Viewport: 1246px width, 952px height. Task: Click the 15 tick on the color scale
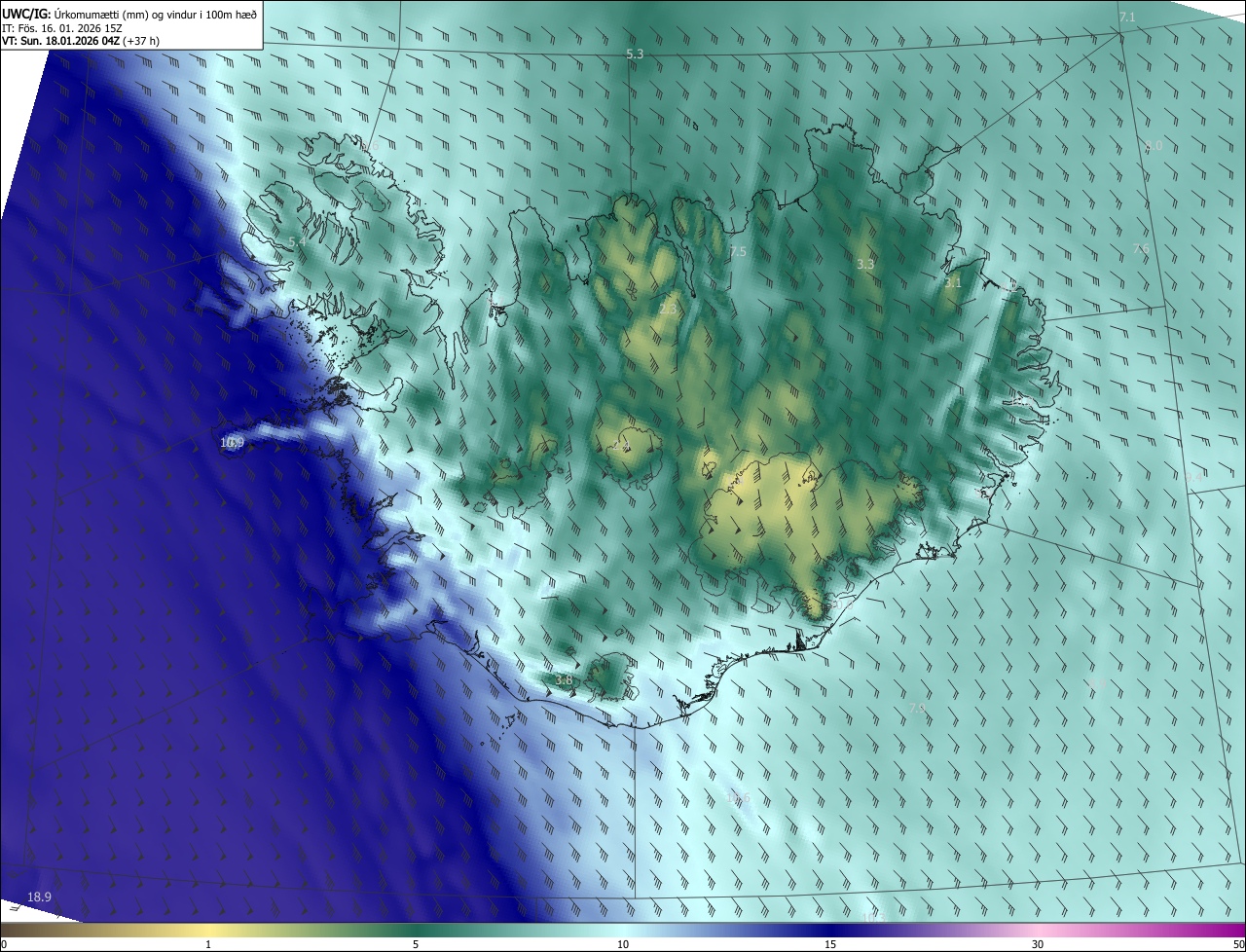(x=830, y=944)
